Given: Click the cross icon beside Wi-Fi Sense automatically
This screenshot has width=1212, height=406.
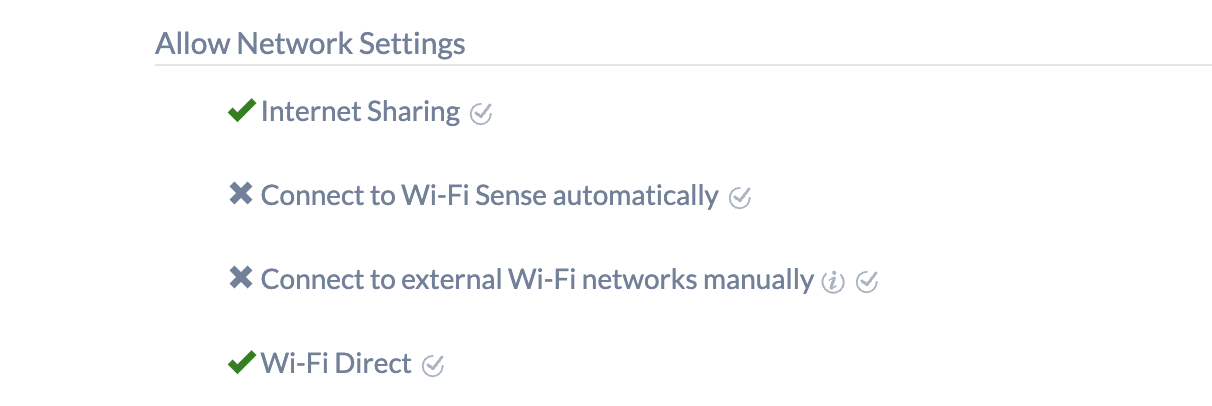Looking at the screenshot, I should point(241,195).
